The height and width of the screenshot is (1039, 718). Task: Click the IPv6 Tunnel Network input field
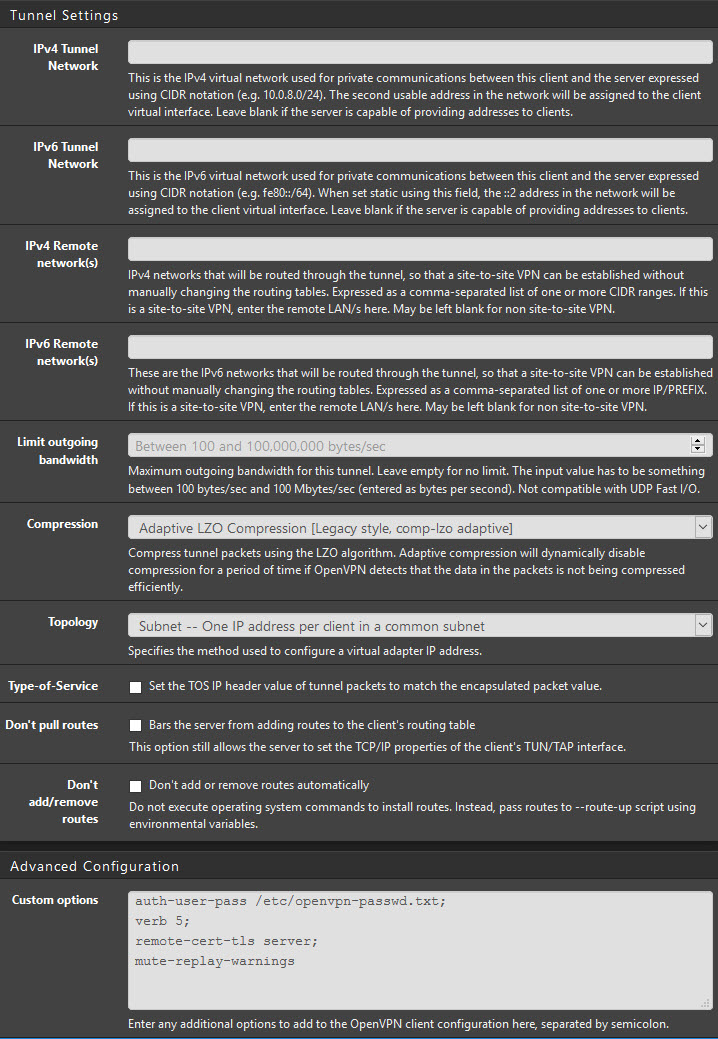420,150
